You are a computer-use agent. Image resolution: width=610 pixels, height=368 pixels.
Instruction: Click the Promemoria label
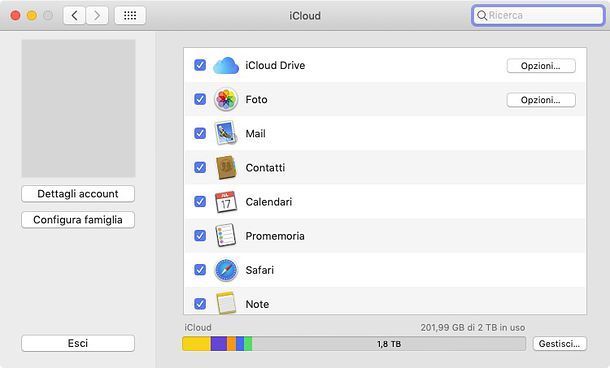(275, 236)
